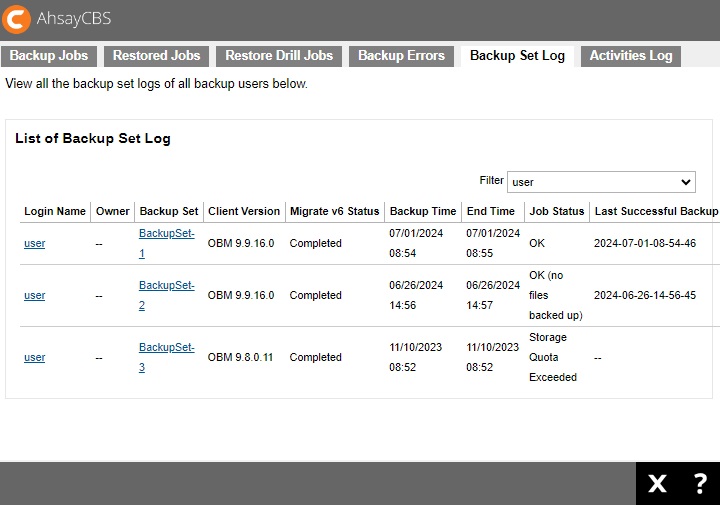Open the Restore Drill Jobs tab
The image size is (720, 505).
tap(279, 56)
